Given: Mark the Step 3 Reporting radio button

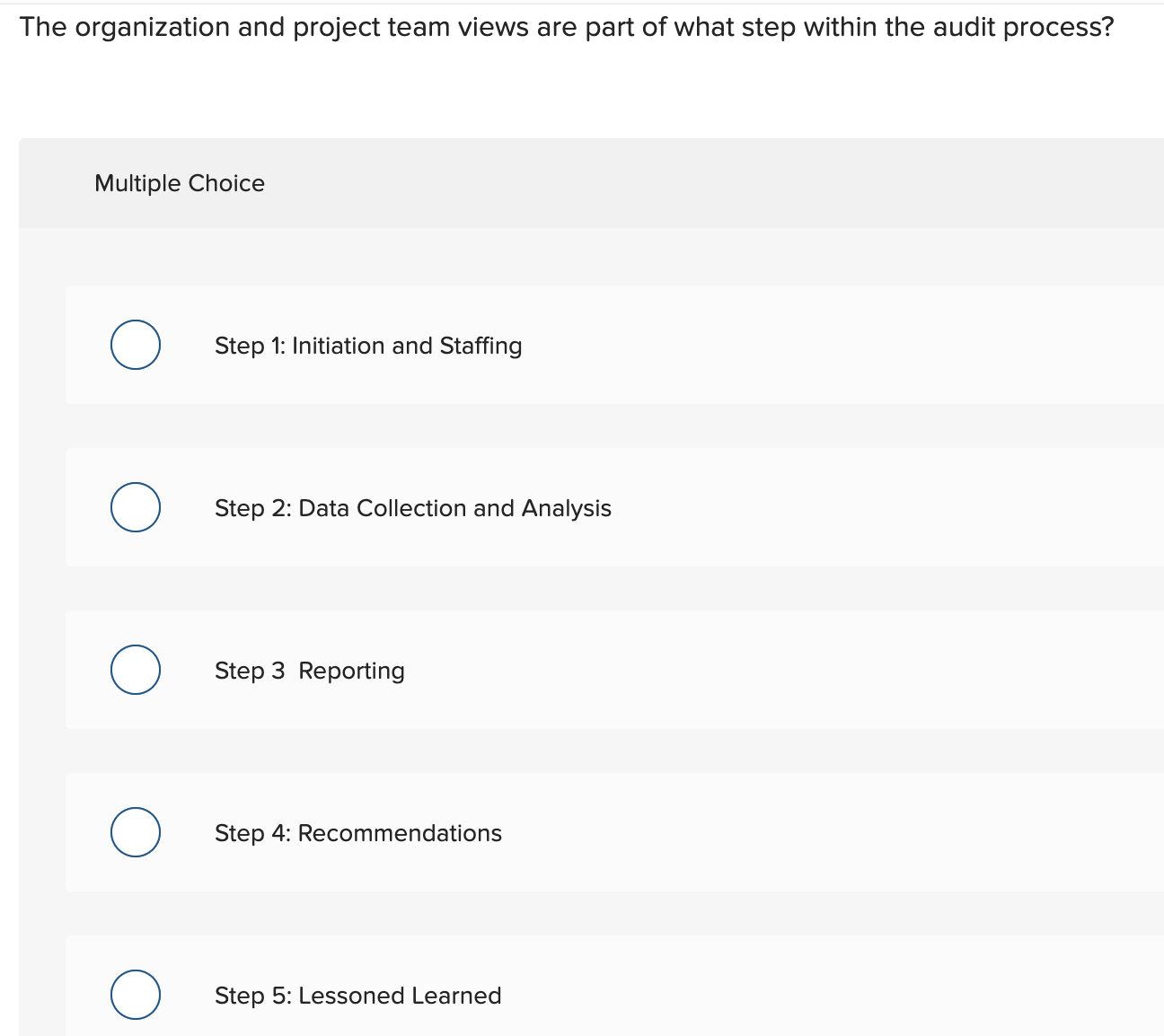Looking at the screenshot, I should coord(136,670).
